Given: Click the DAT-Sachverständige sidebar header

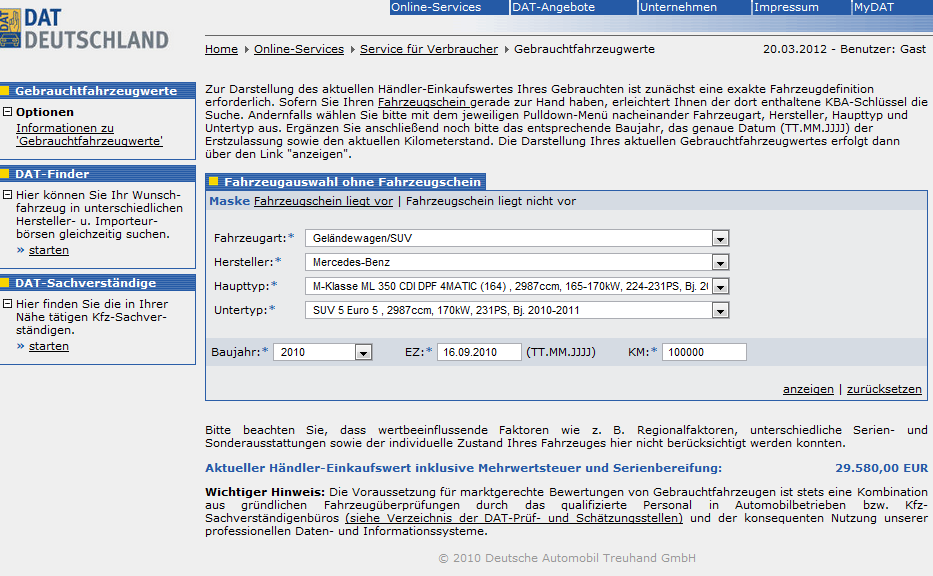Looking at the screenshot, I should 98,283.
